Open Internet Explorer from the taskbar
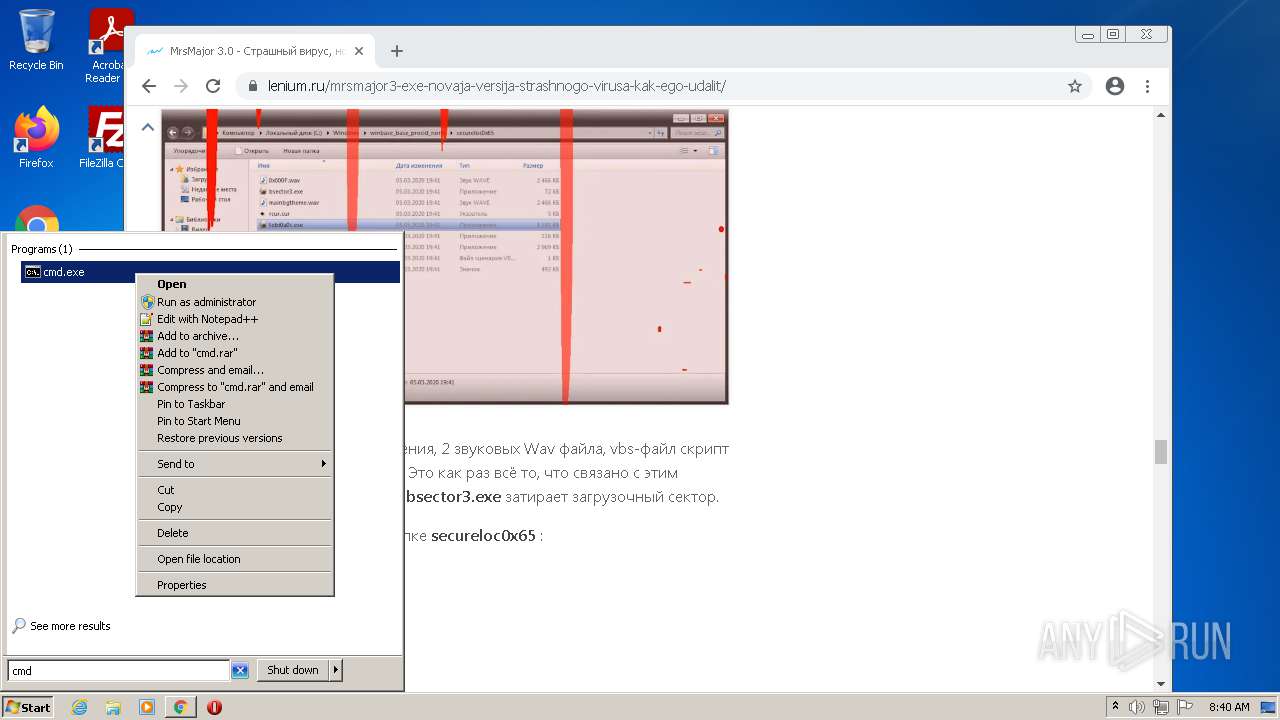 pyautogui.click(x=79, y=707)
